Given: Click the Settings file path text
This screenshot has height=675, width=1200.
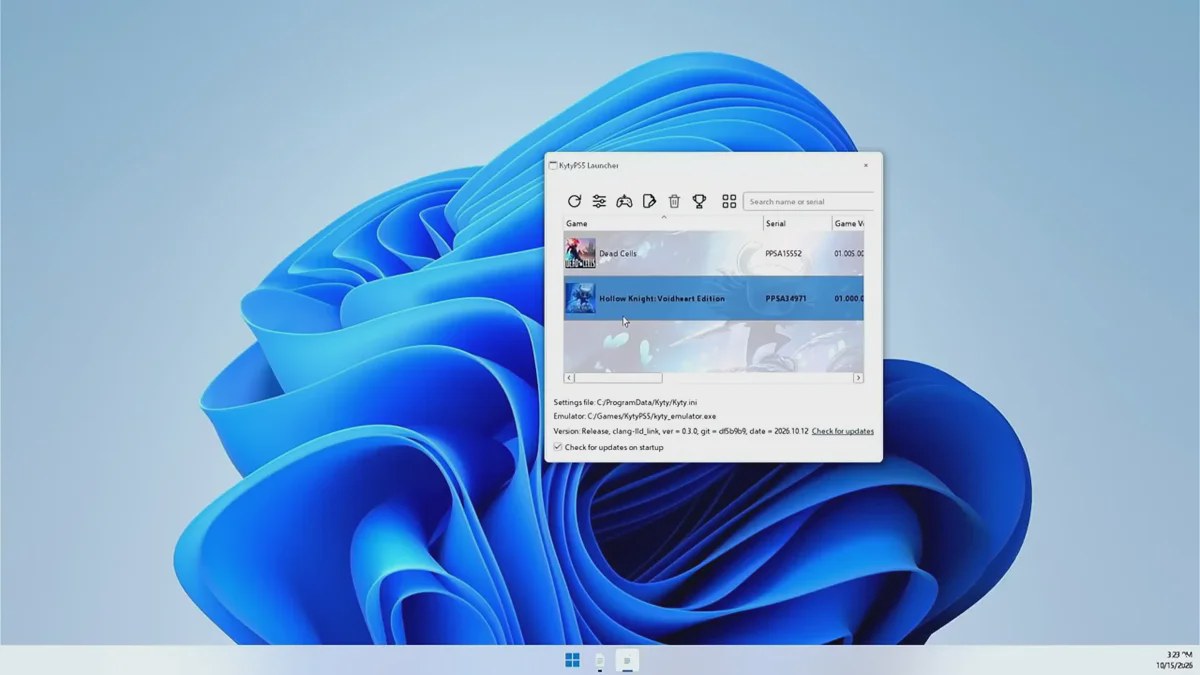Looking at the screenshot, I should pyautogui.click(x=625, y=402).
